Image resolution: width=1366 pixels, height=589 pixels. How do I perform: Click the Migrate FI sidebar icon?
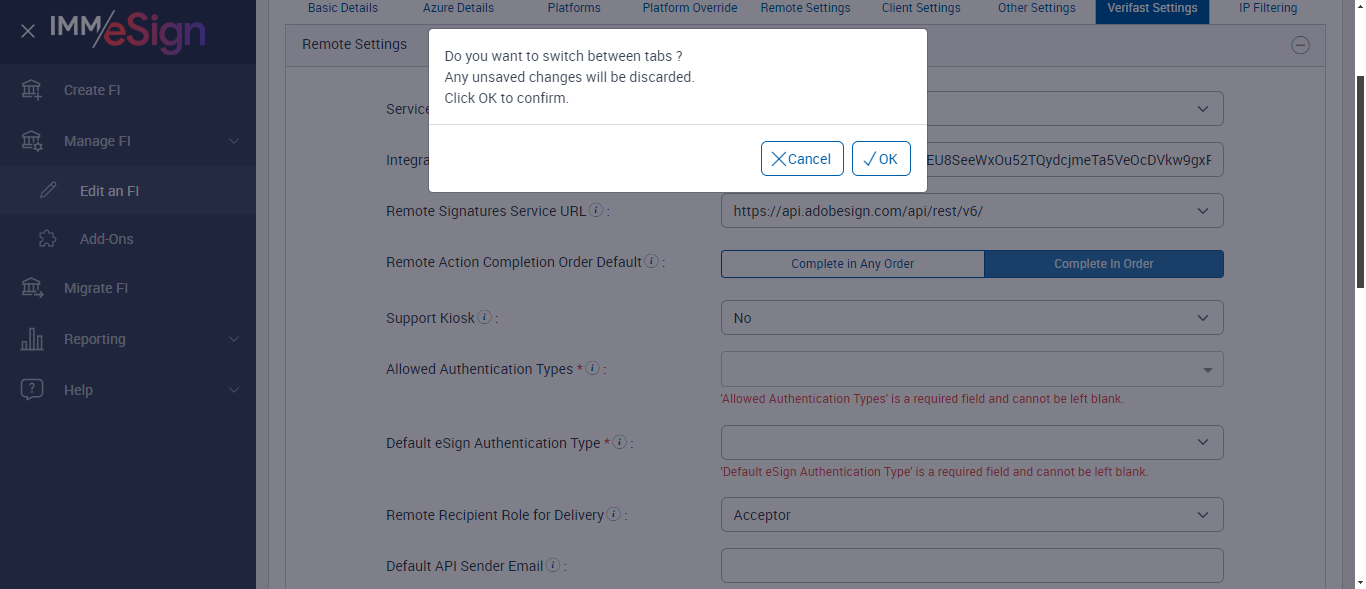[32, 288]
